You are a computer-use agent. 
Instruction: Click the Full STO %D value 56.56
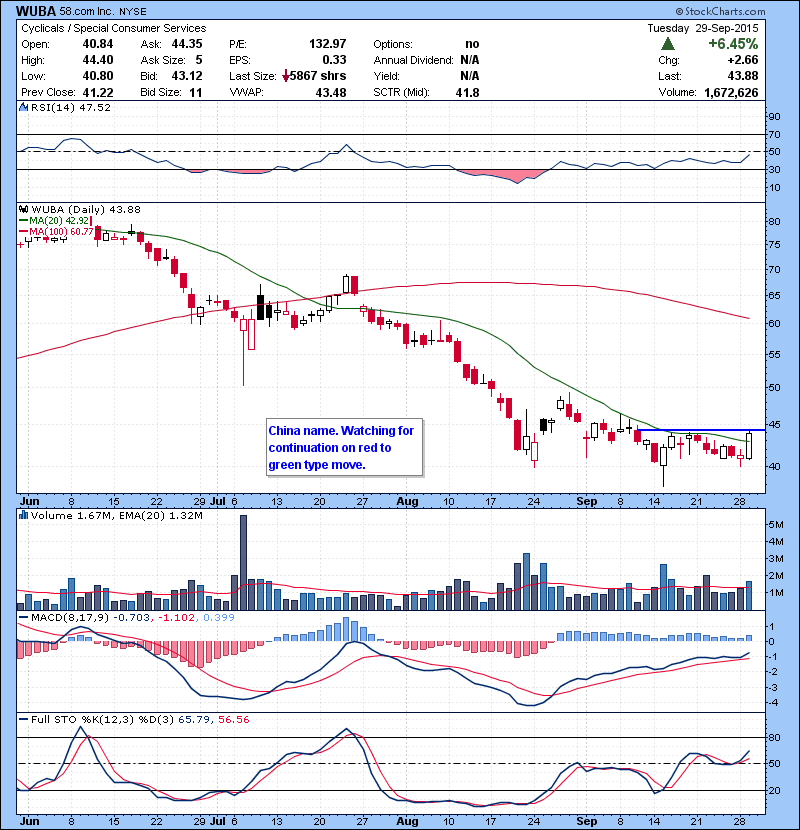coord(233,719)
